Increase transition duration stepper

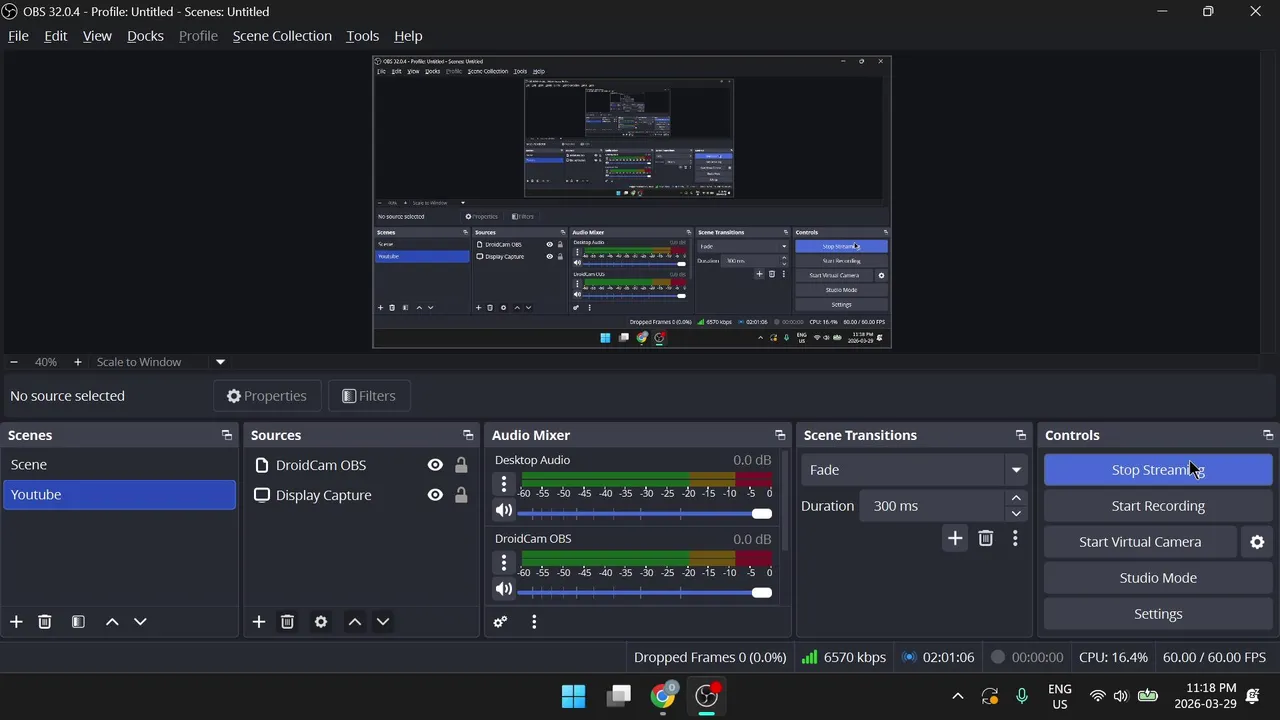1016,498
